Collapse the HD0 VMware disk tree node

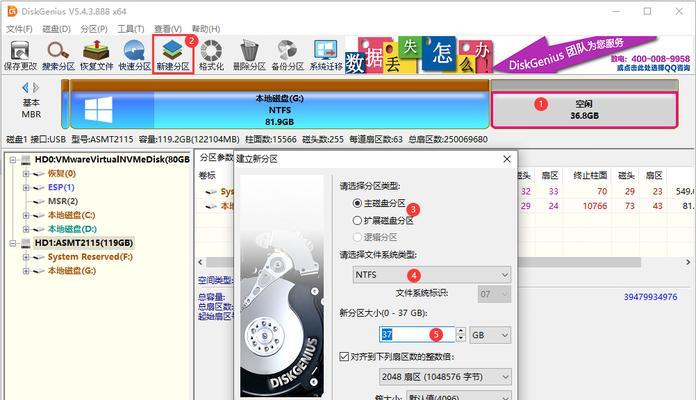tap(12, 160)
